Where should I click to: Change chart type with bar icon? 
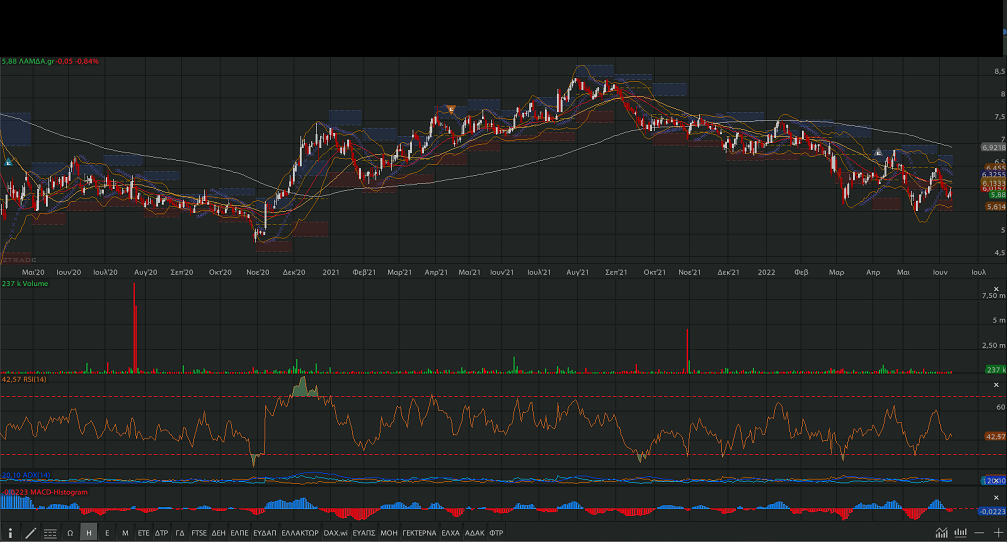click(x=960, y=533)
